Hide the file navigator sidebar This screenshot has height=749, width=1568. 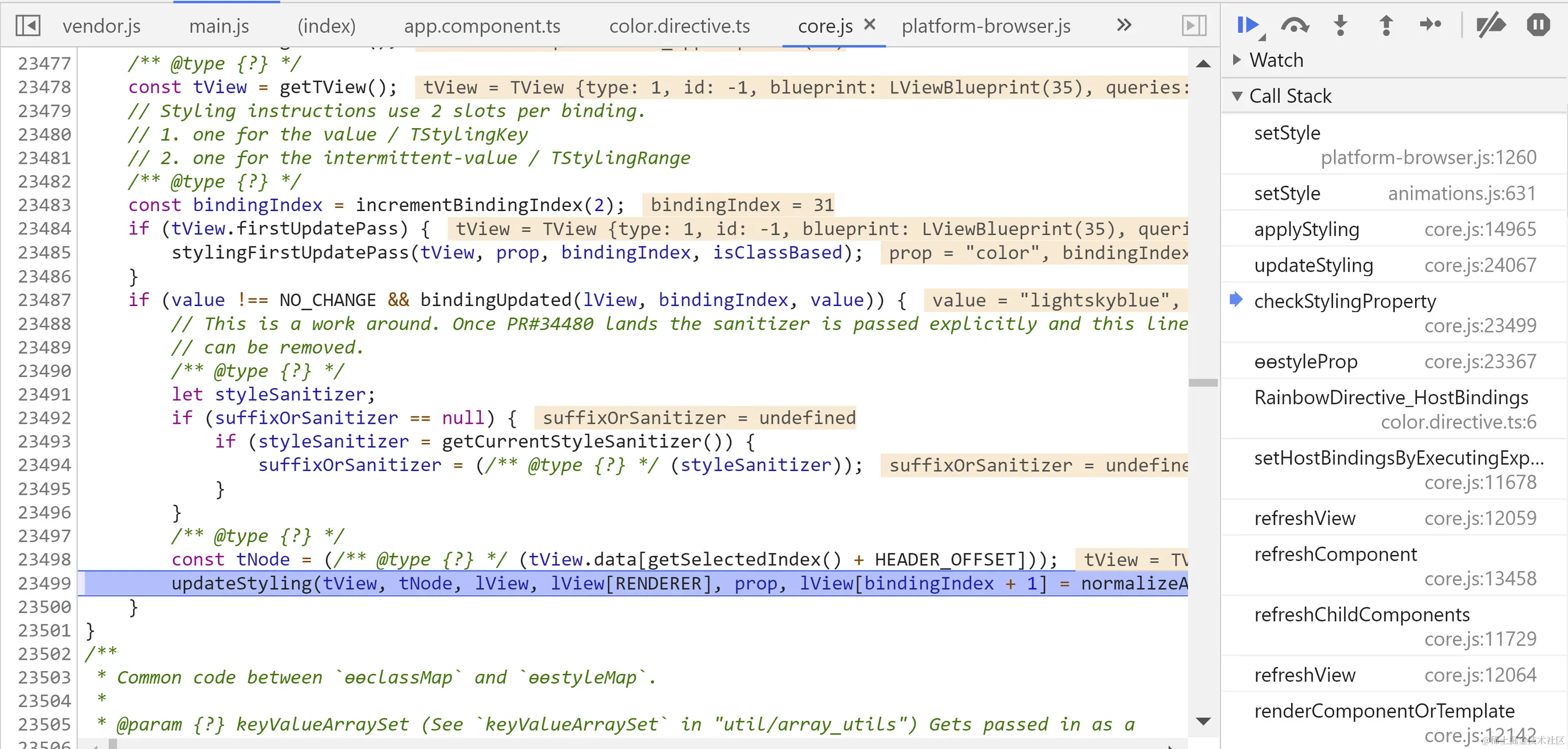[28, 25]
